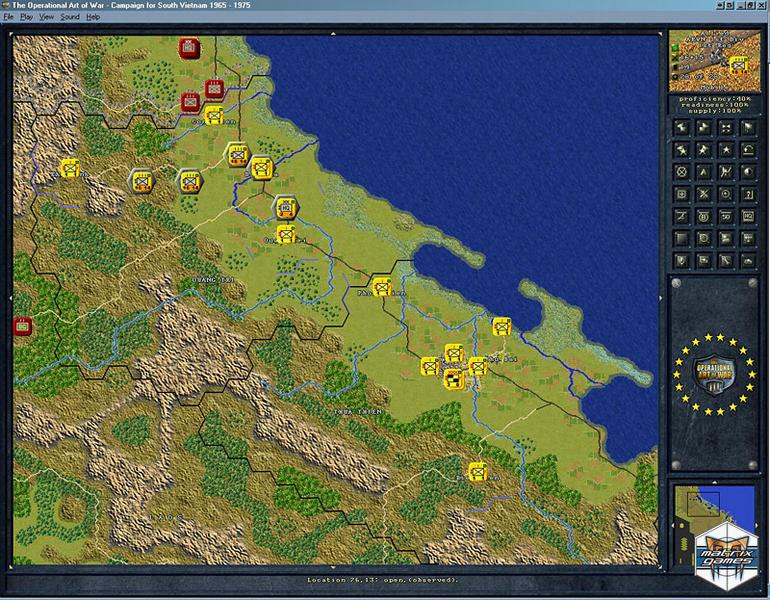This screenshot has width=770, height=600.
Task: Open the File menu
Action: point(8,17)
